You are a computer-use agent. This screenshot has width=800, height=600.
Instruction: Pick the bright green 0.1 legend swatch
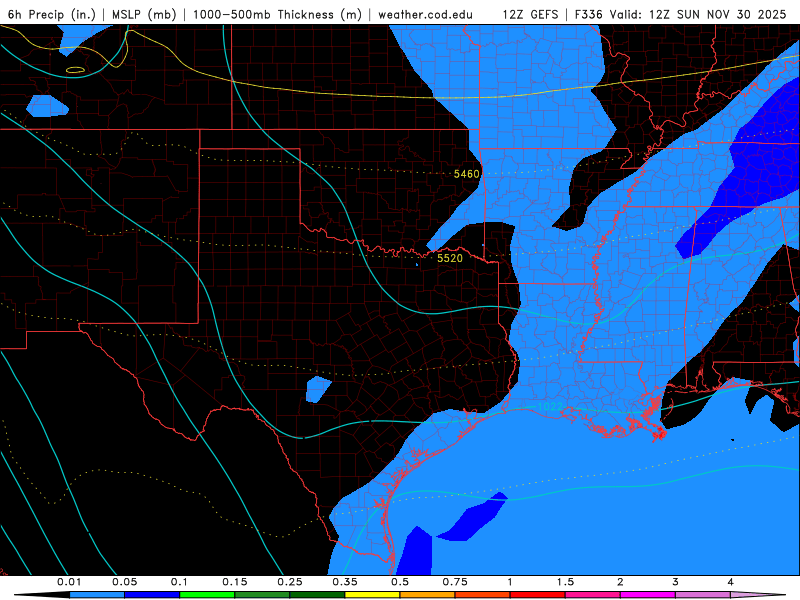207,595
